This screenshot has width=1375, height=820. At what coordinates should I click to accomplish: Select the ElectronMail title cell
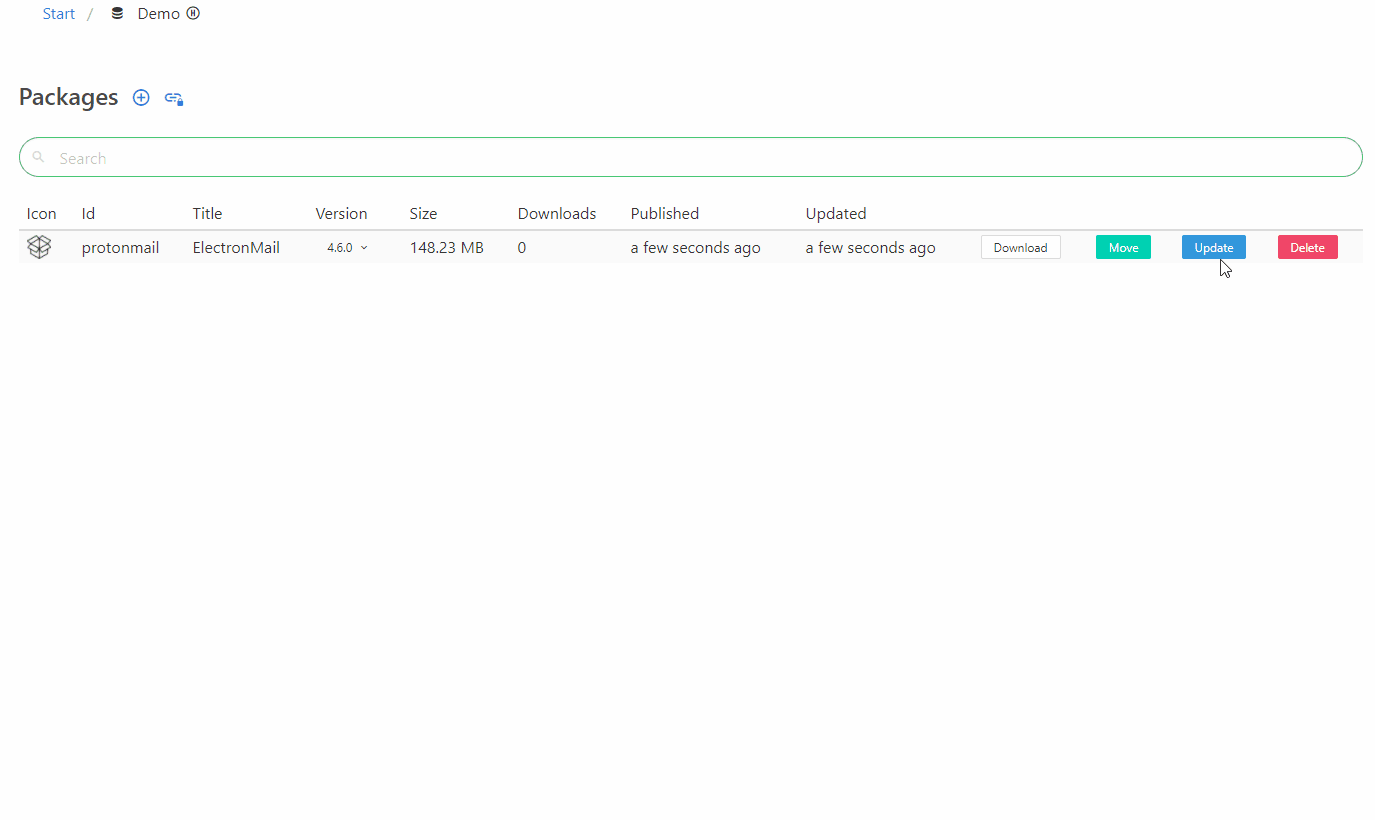click(x=236, y=247)
